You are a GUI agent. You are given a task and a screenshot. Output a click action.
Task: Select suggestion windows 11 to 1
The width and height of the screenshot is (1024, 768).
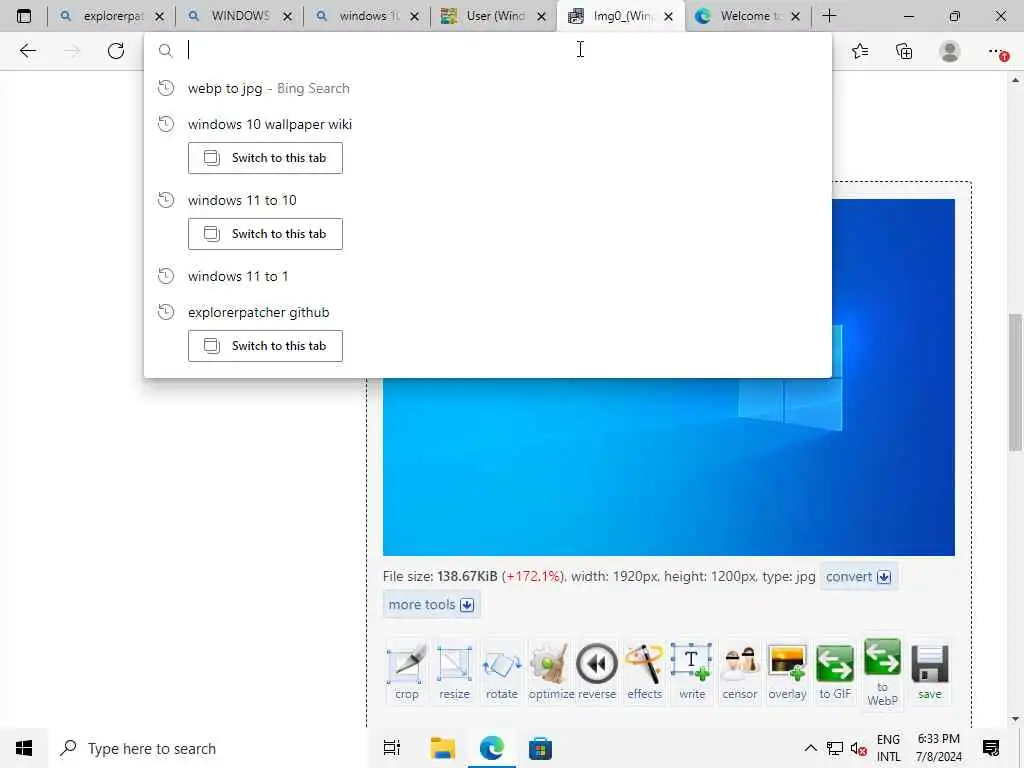coord(488,276)
